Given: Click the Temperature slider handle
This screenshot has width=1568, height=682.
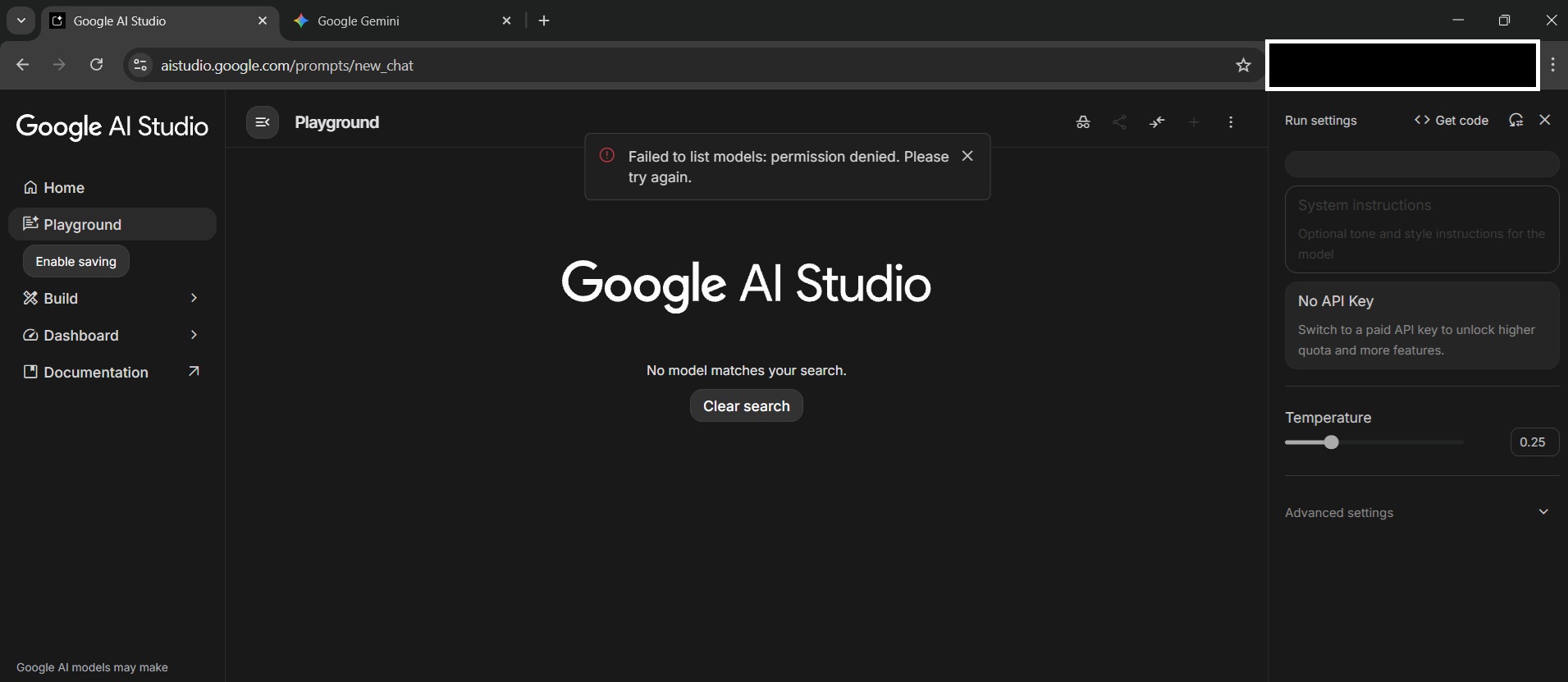Looking at the screenshot, I should (x=1331, y=442).
